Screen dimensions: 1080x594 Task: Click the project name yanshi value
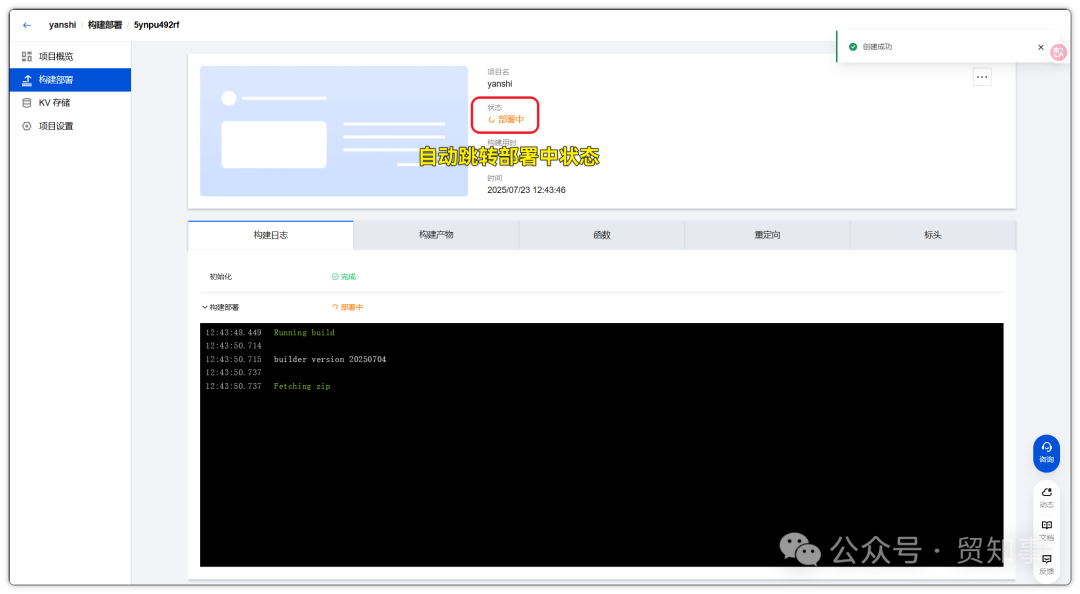(x=500, y=84)
